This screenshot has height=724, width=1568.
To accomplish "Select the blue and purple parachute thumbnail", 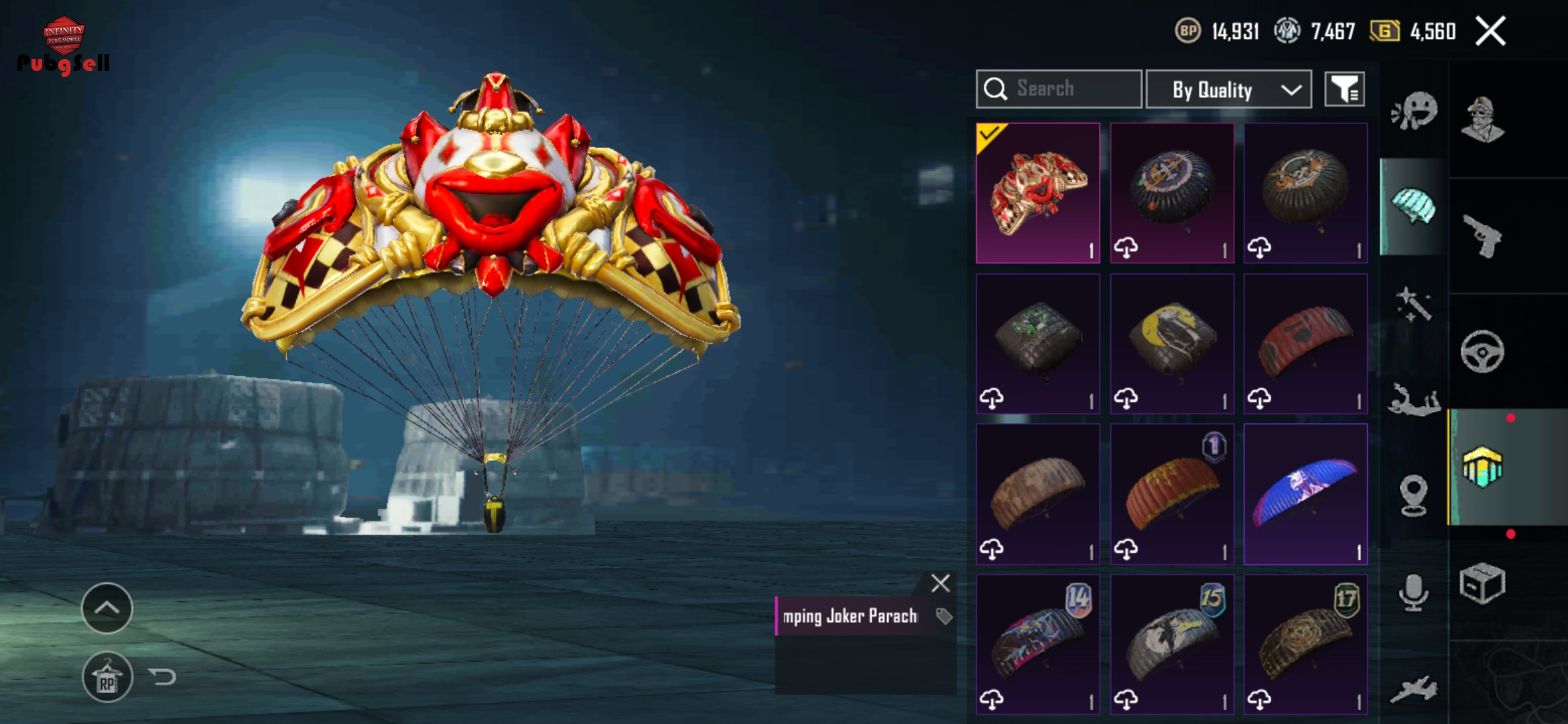I will (1305, 494).
